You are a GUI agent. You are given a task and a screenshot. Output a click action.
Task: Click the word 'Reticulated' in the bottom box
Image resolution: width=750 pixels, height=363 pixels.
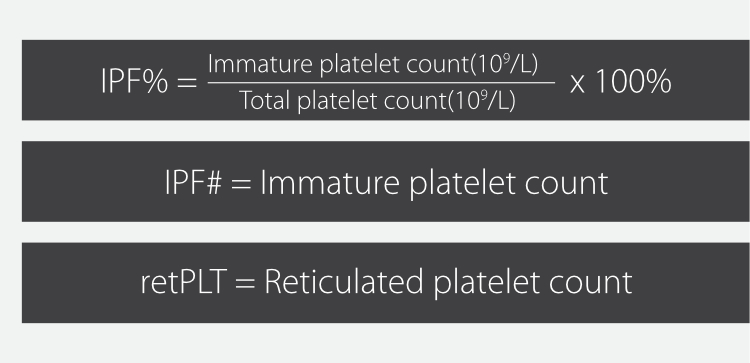[x=344, y=281]
